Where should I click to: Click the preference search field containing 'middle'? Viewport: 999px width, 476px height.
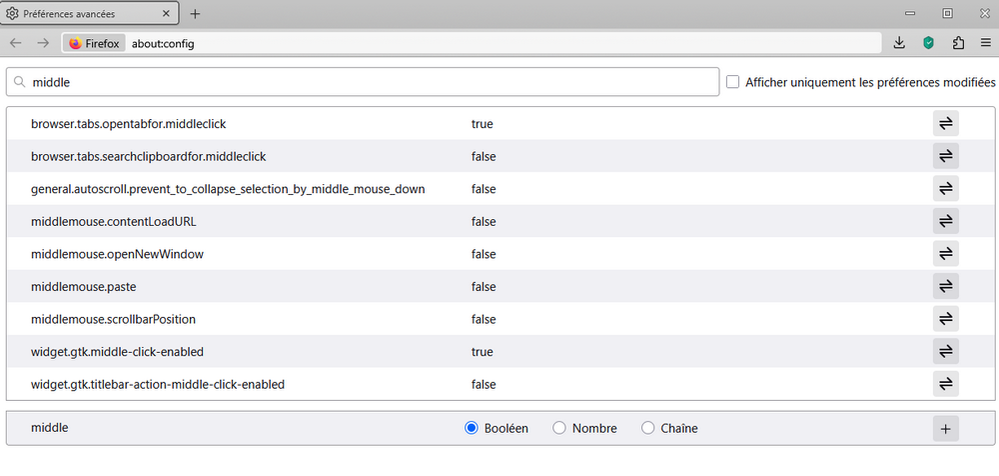(x=370, y=82)
